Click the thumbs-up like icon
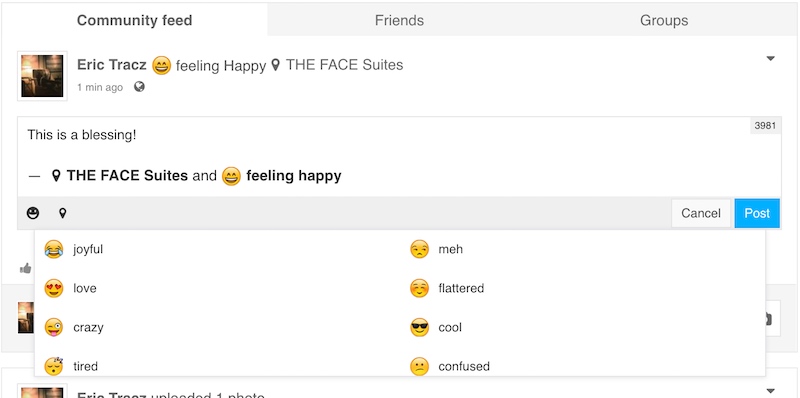Viewport: 800px width, 398px height. (26, 268)
